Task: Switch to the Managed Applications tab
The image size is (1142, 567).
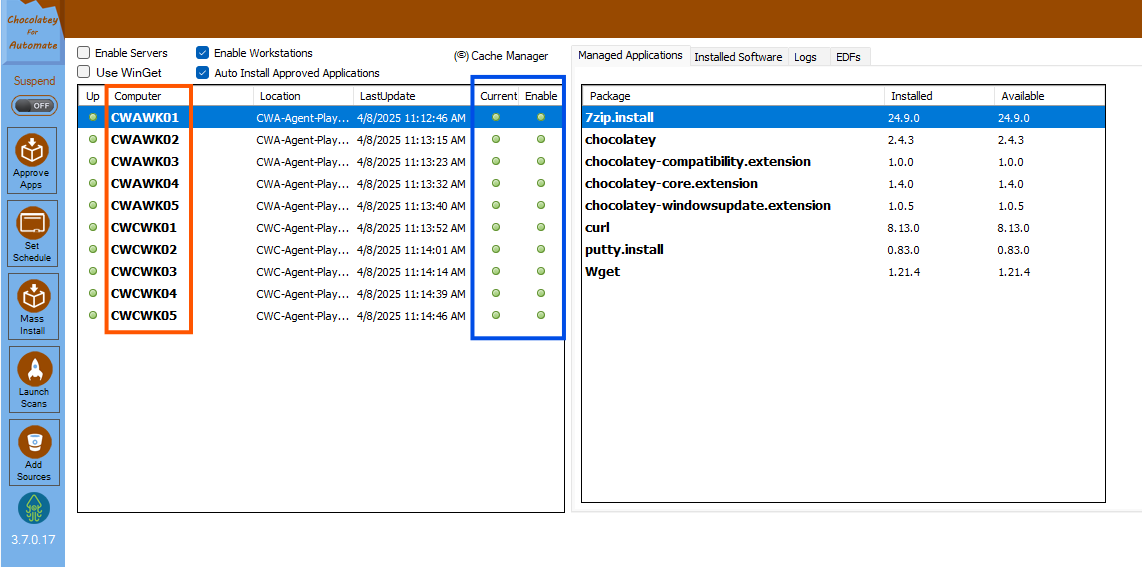Action: pyautogui.click(x=630, y=55)
